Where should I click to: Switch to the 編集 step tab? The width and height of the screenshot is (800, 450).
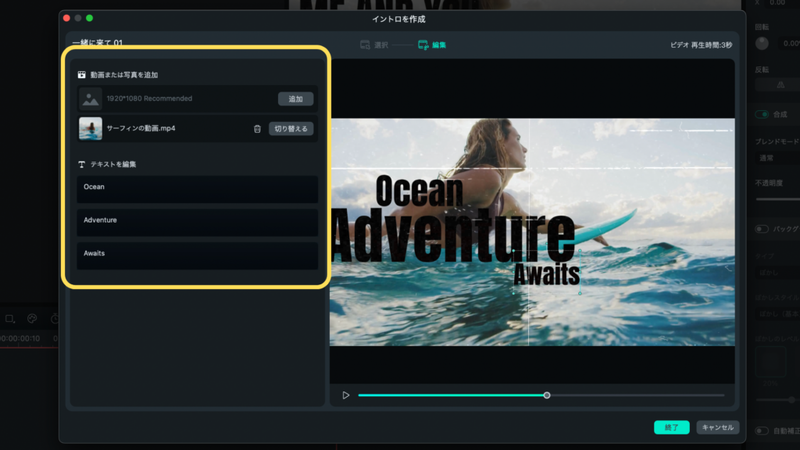(432, 45)
